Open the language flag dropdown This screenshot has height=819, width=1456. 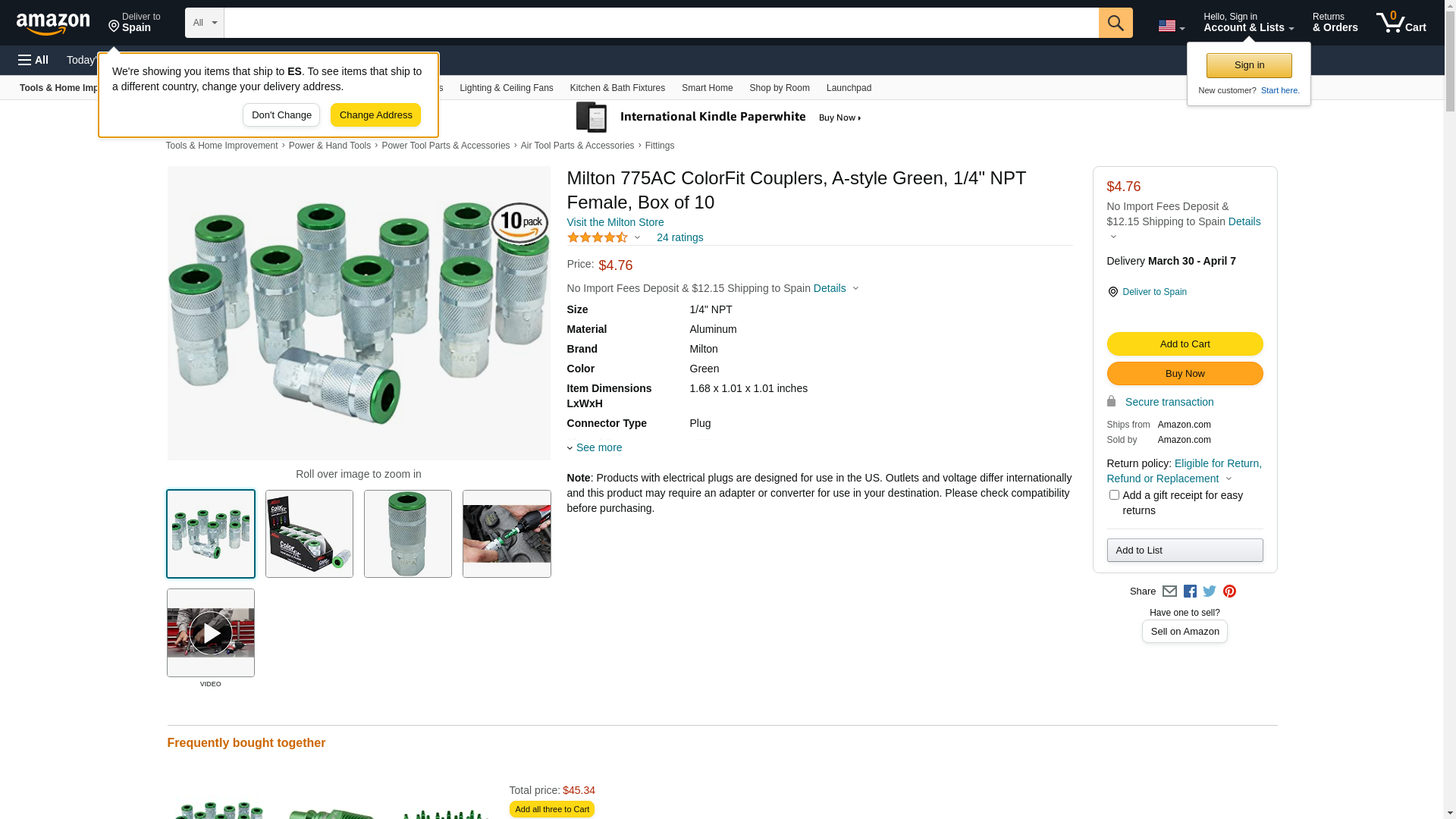1171,26
